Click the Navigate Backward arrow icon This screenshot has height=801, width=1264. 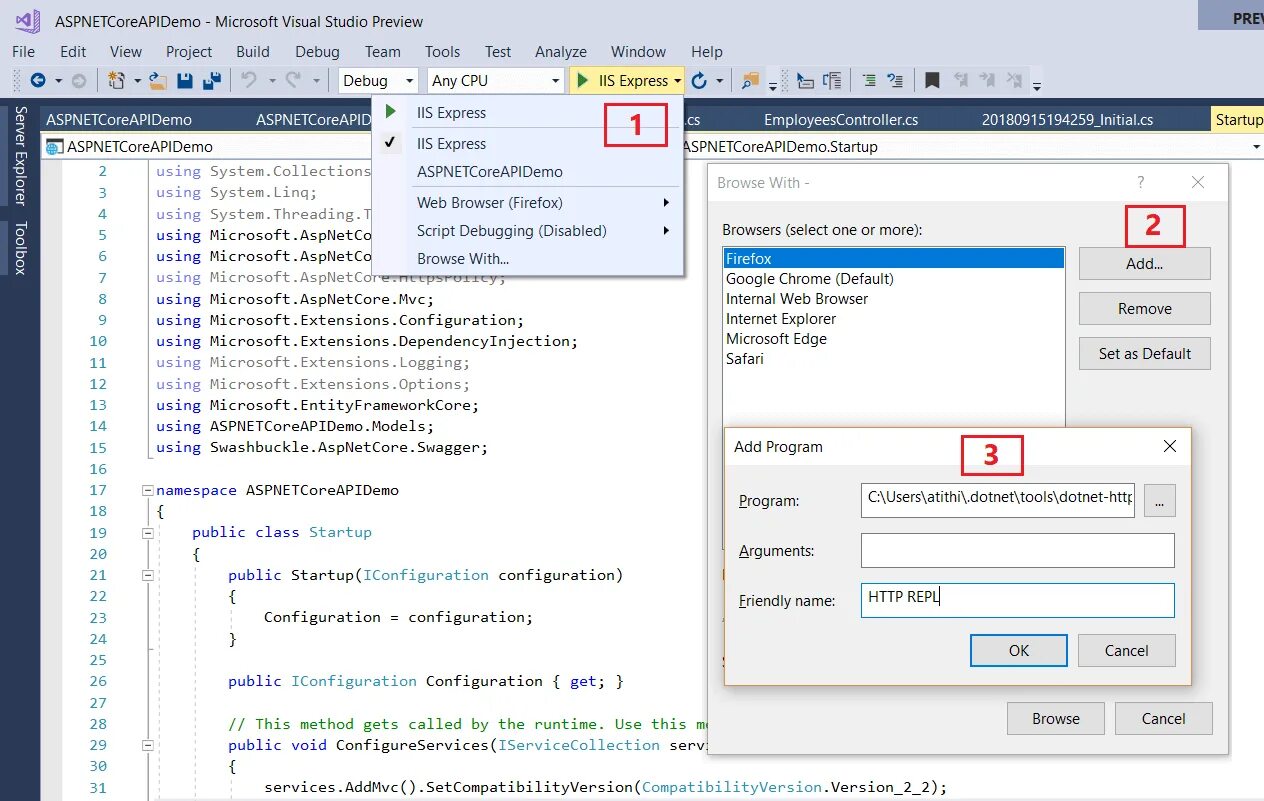[38, 81]
